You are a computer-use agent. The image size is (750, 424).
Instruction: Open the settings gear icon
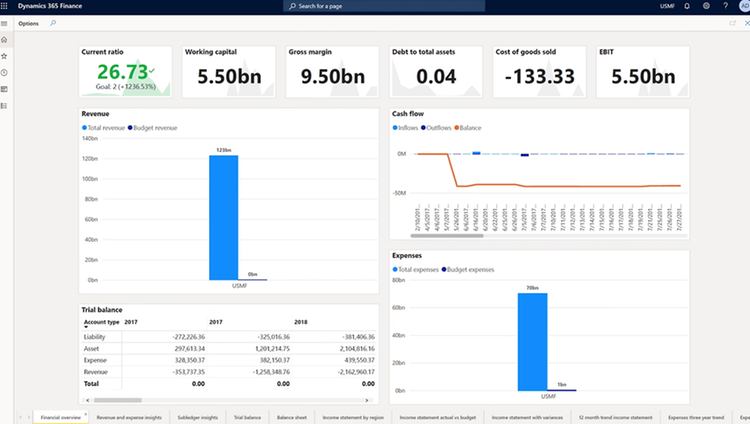[x=706, y=6]
